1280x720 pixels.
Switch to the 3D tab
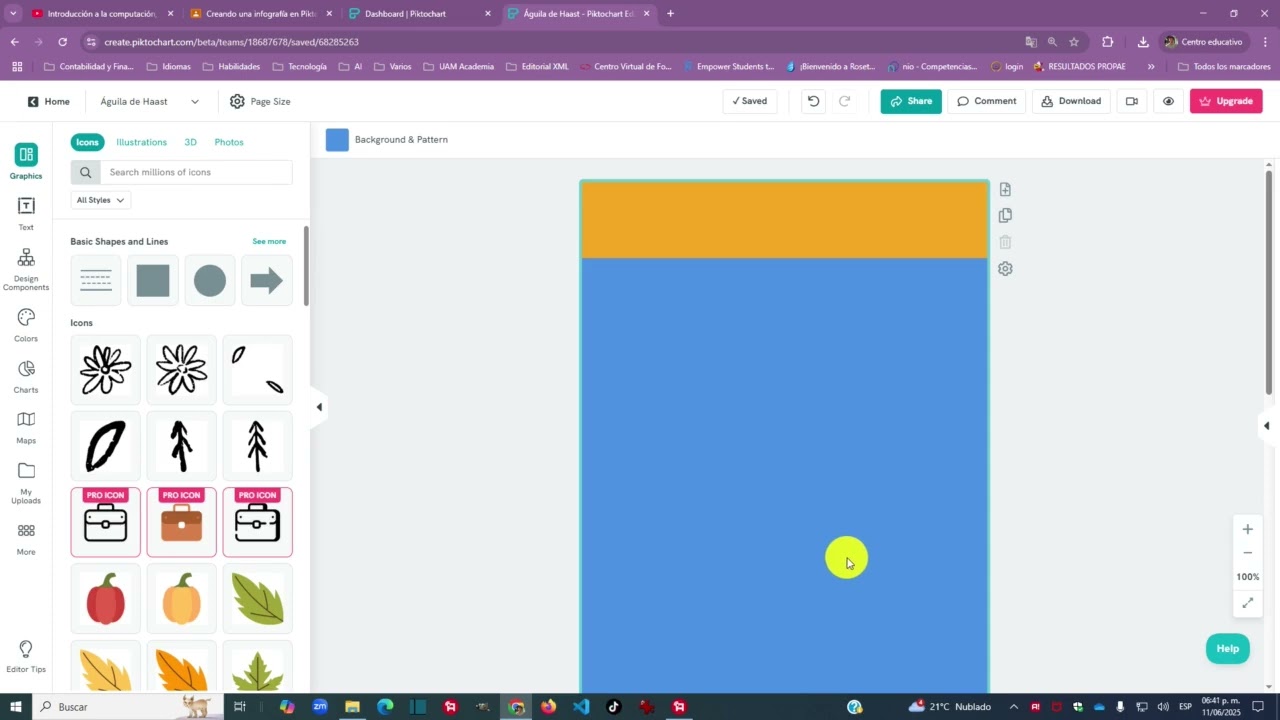[190, 142]
